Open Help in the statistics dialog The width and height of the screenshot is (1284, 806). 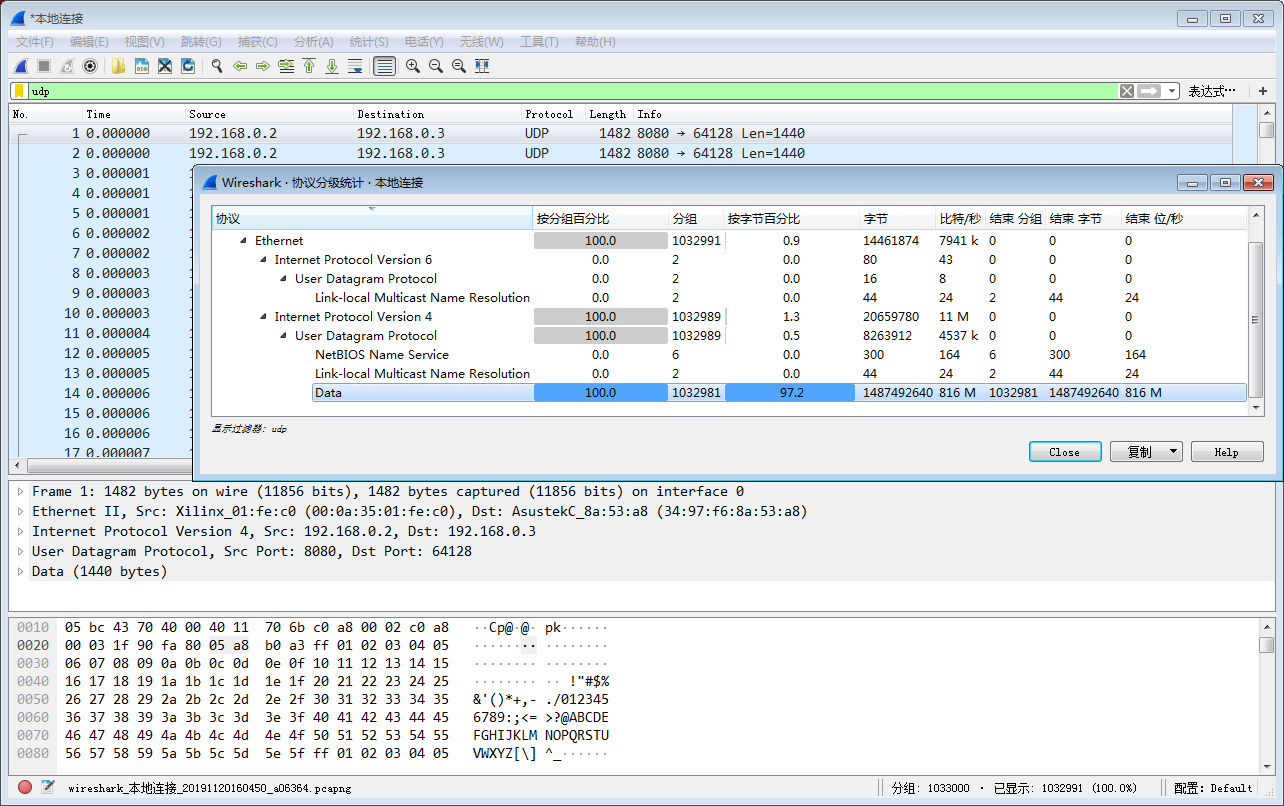pos(1227,452)
